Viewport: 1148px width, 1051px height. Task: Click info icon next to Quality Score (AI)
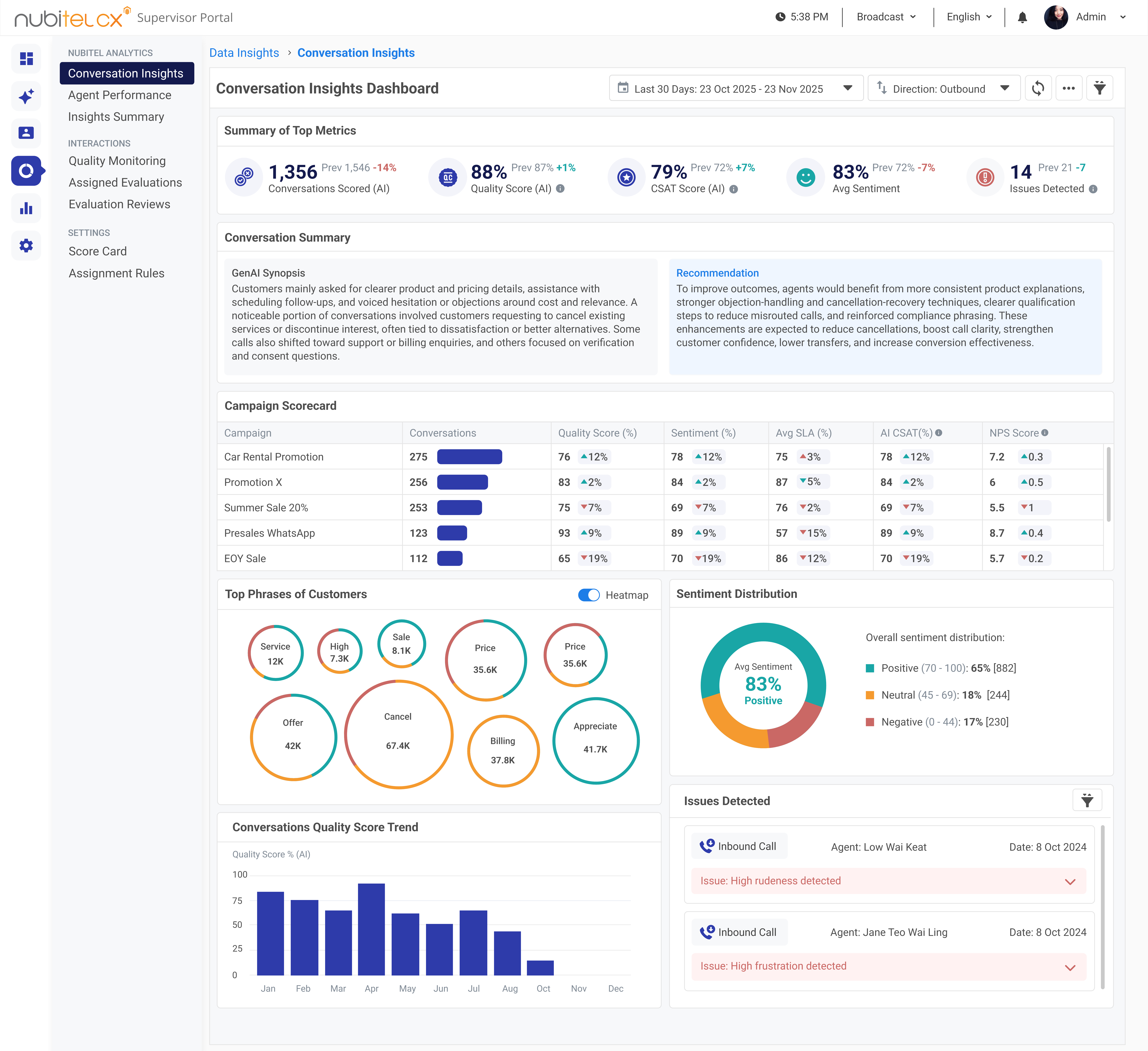coord(560,189)
